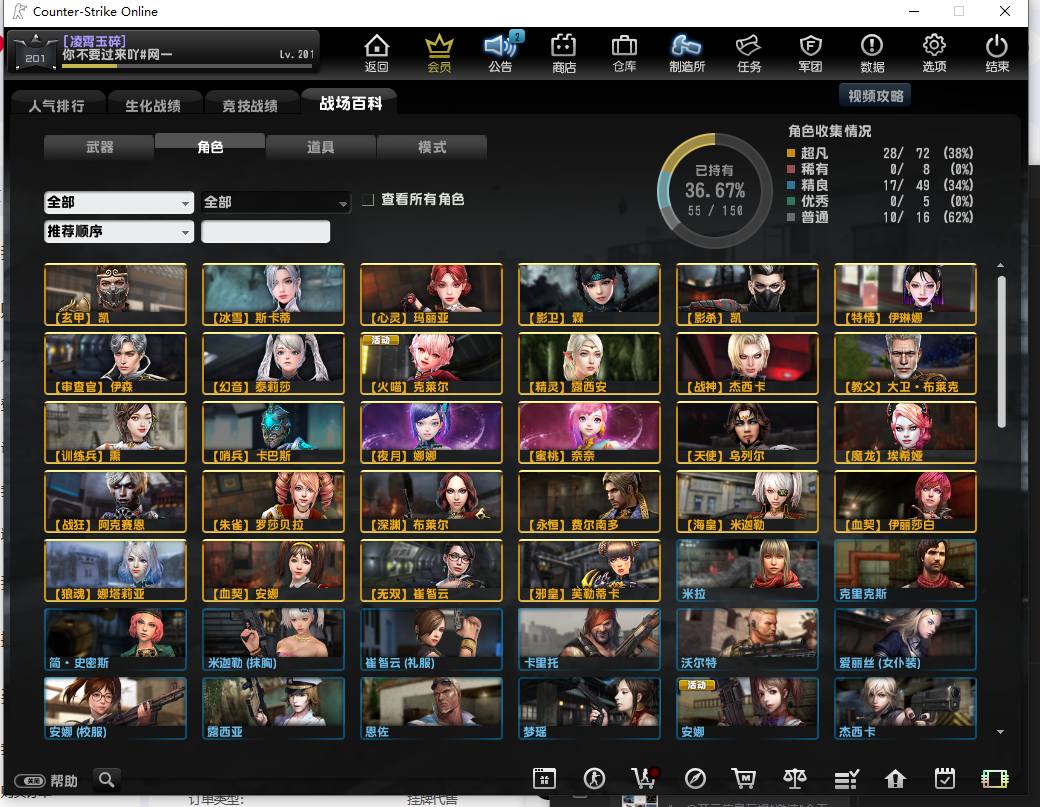Viewport: 1040px width, 807px height.
Task: Tick the 查看所有角色 checkbox
Action: coord(368,200)
